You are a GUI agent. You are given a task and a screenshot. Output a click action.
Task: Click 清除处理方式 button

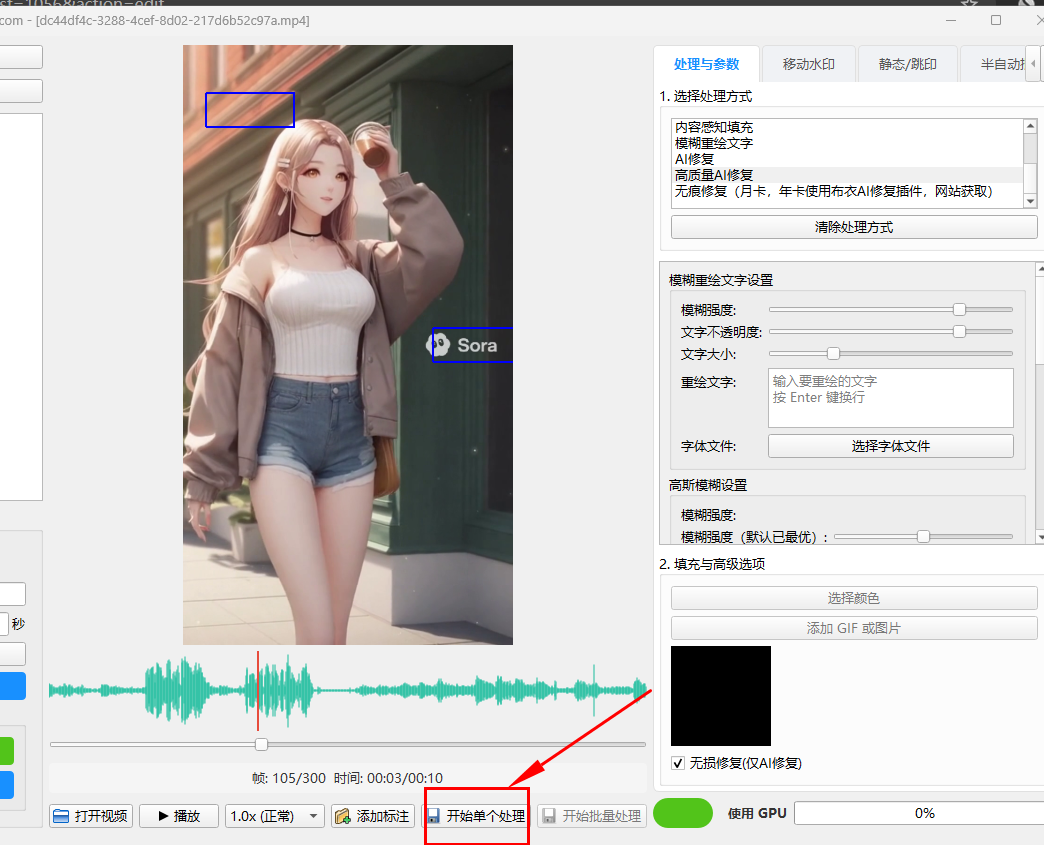[854, 227]
